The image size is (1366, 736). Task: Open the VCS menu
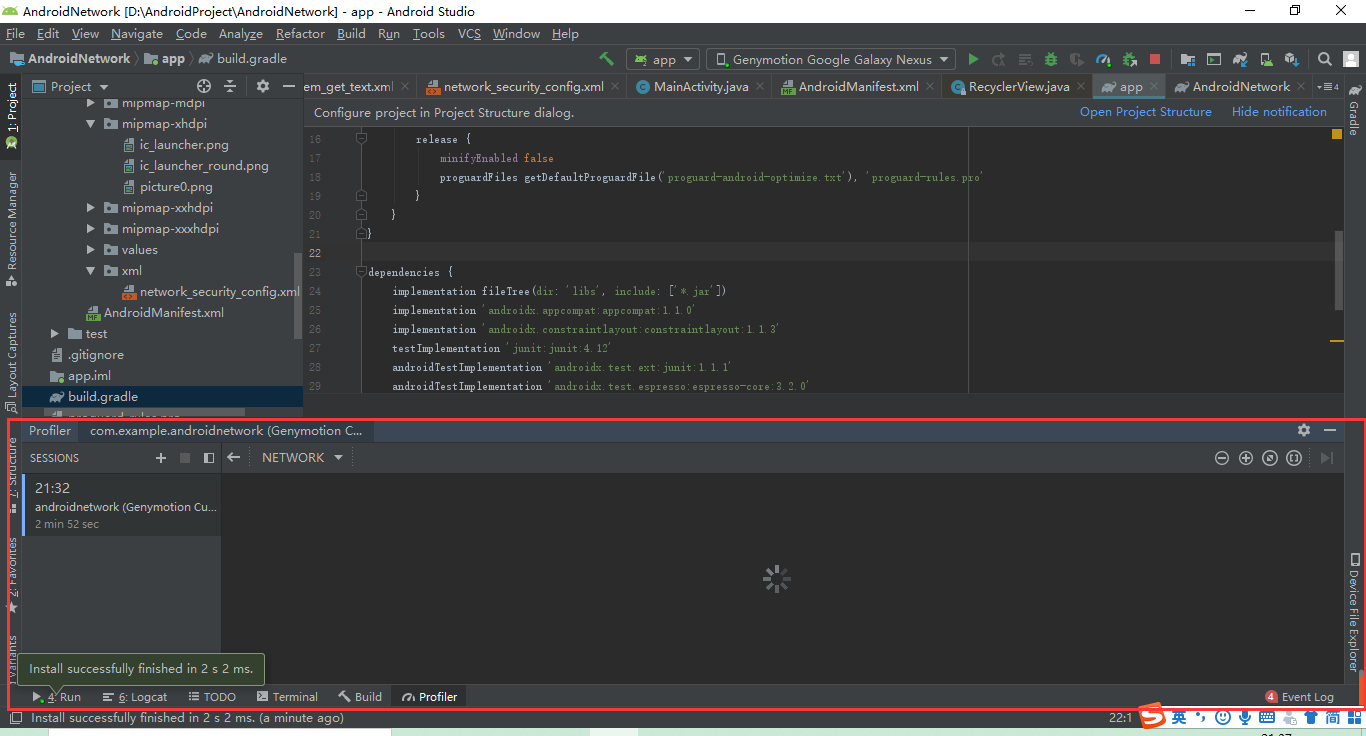[x=469, y=33]
